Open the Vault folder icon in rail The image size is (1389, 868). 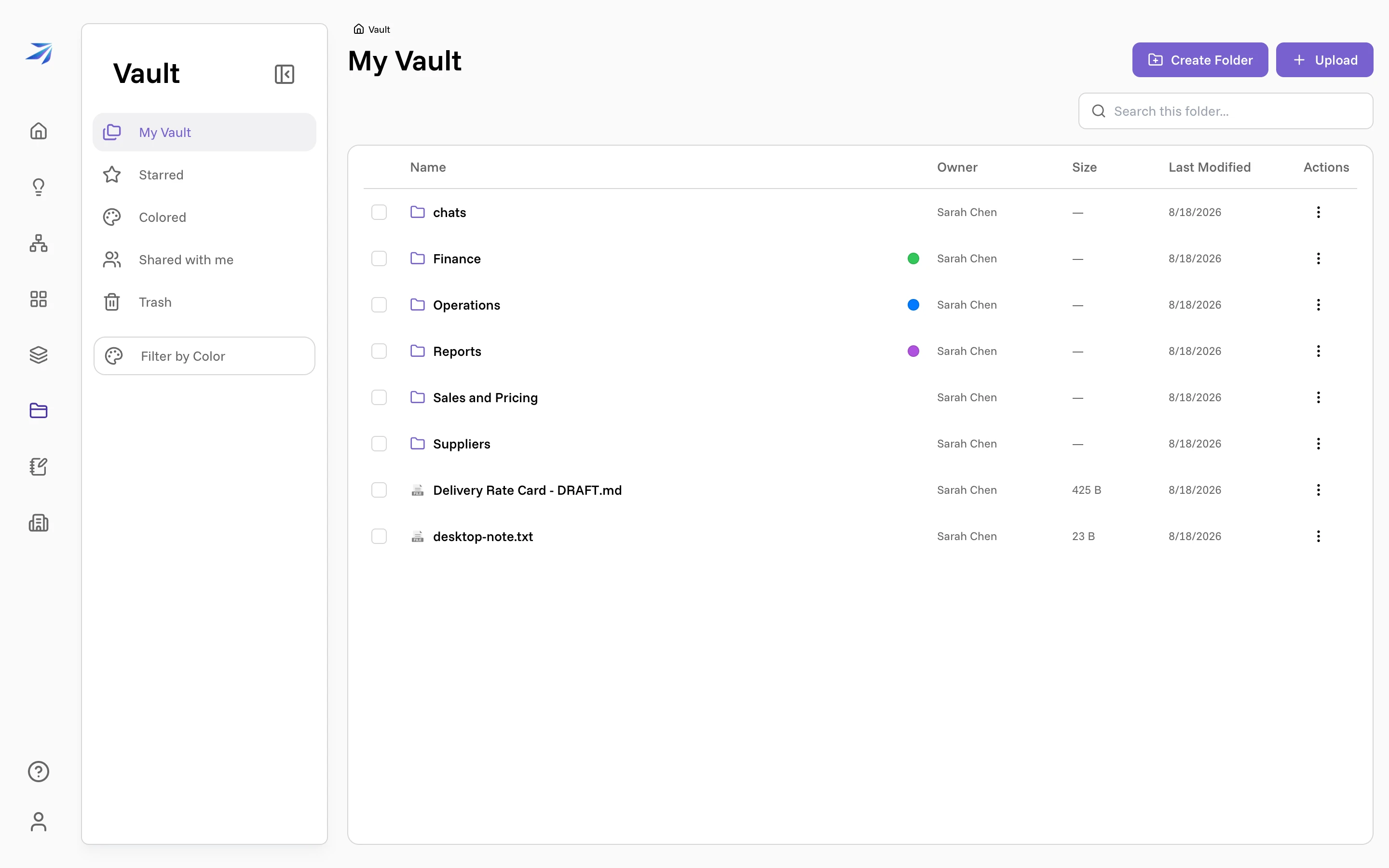(x=39, y=410)
